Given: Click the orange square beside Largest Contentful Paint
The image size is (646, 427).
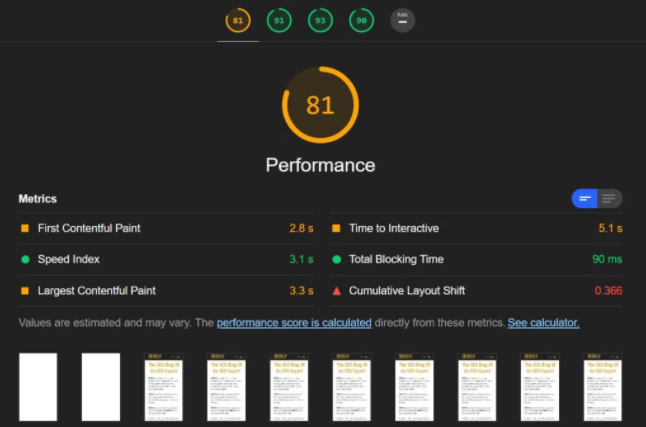Looking at the screenshot, I should click(x=25, y=291).
